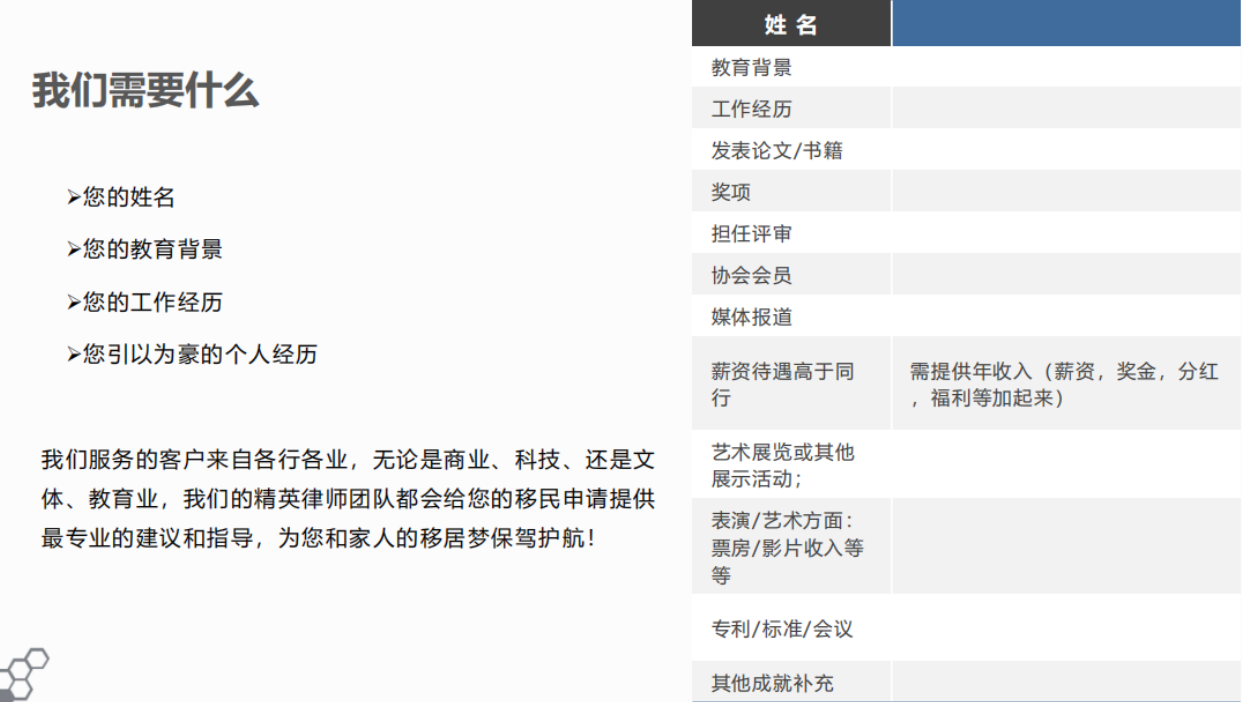Select the table cell 表演/艺术方面 票房/影片收入

pyautogui.click(x=791, y=547)
